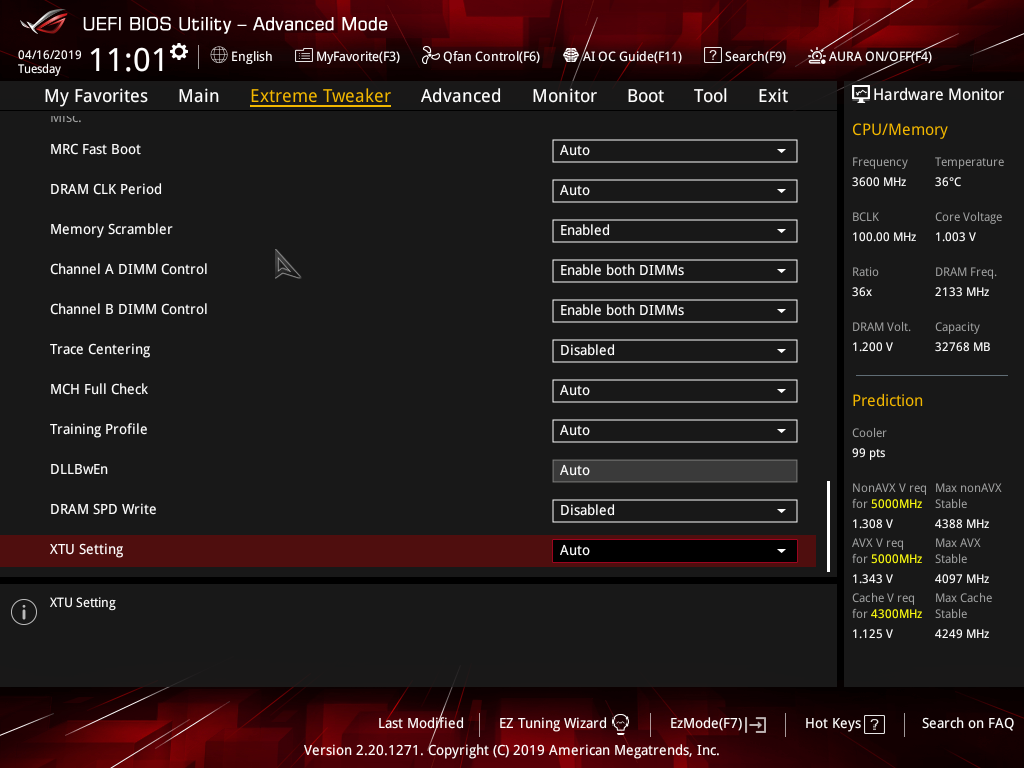Open AI OC Guide(F11)
Screen dimensions: 1024x768
tap(622, 56)
